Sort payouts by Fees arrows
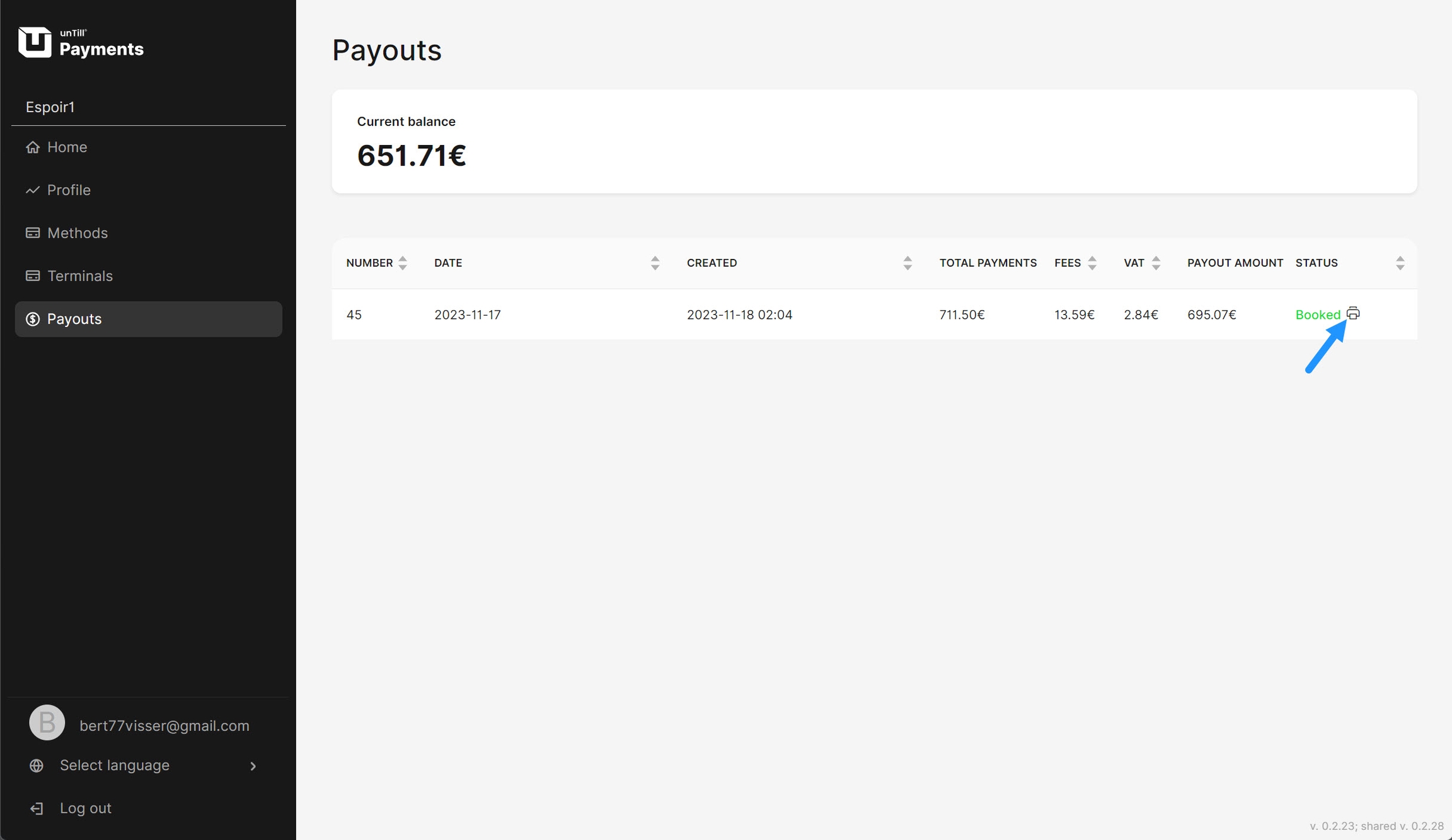This screenshot has height=840, width=1452. (x=1092, y=263)
